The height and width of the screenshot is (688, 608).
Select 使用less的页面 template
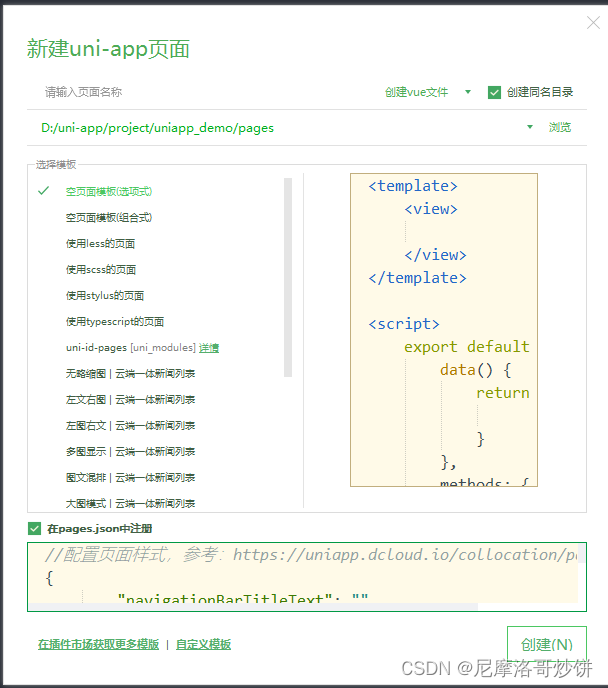(100, 244)
